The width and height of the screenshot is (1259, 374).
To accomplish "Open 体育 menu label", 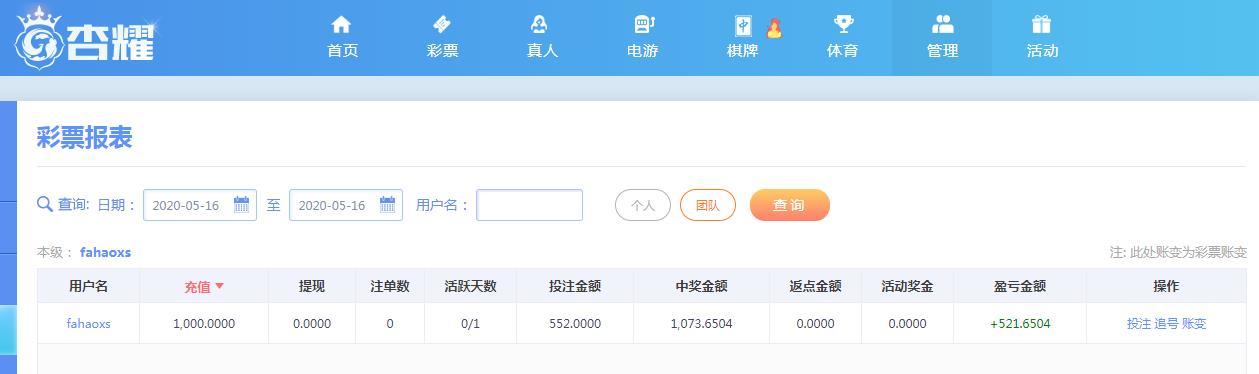I will (x=842, y=51).
